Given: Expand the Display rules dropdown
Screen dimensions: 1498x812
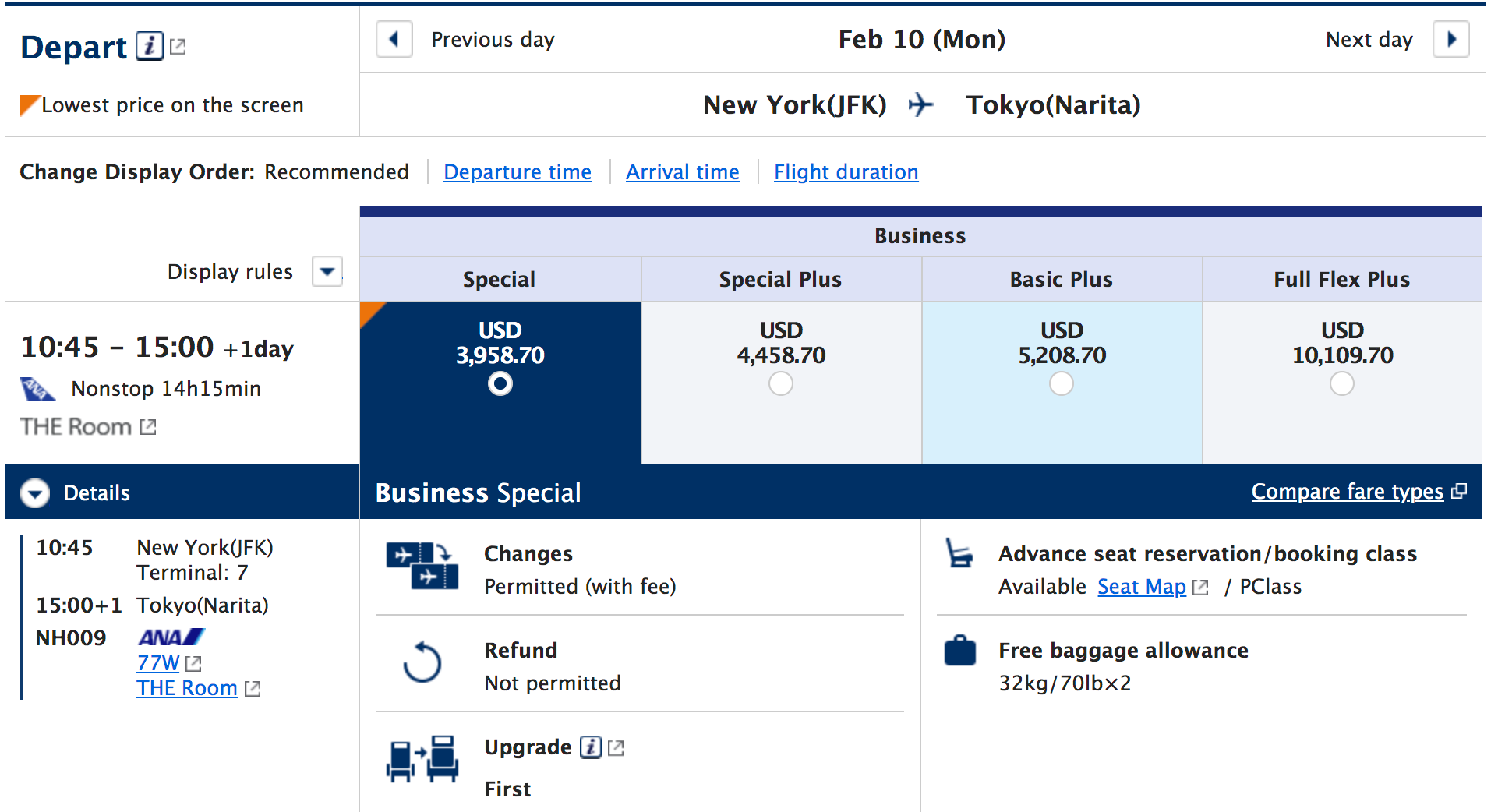Looking at the screenshot, I should (x=327, y=271).
